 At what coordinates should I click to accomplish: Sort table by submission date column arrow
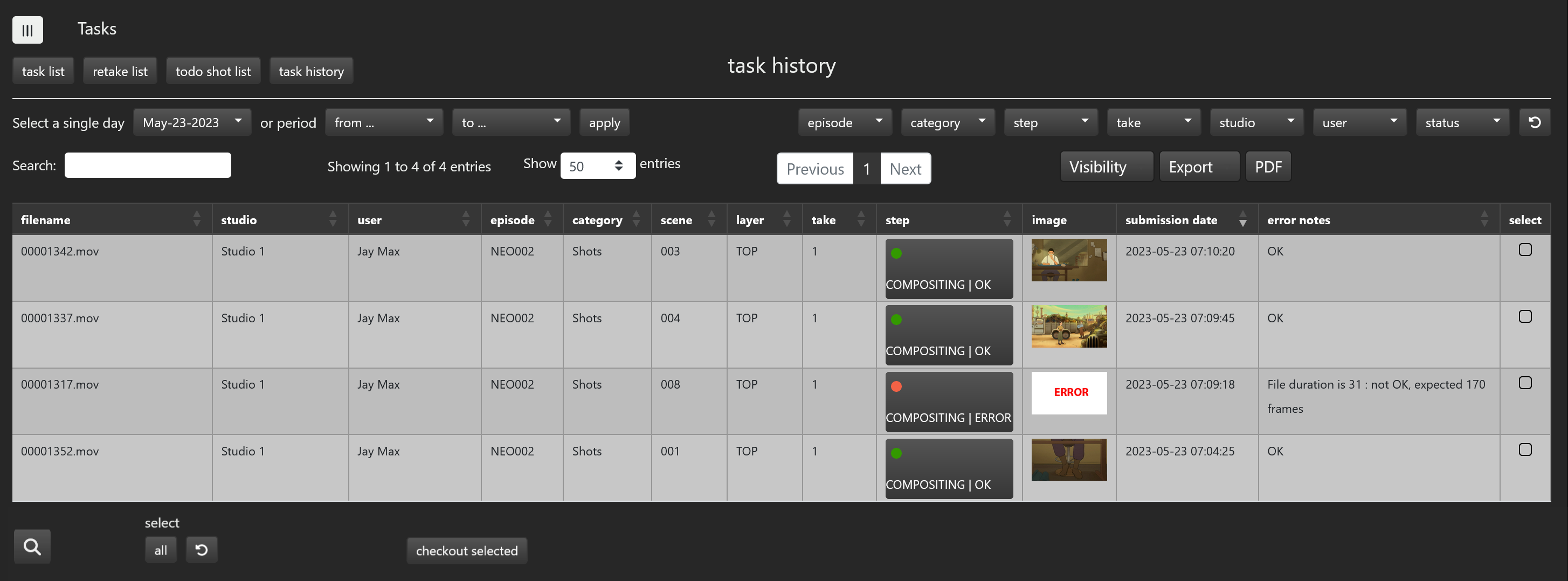point(1242,219)
